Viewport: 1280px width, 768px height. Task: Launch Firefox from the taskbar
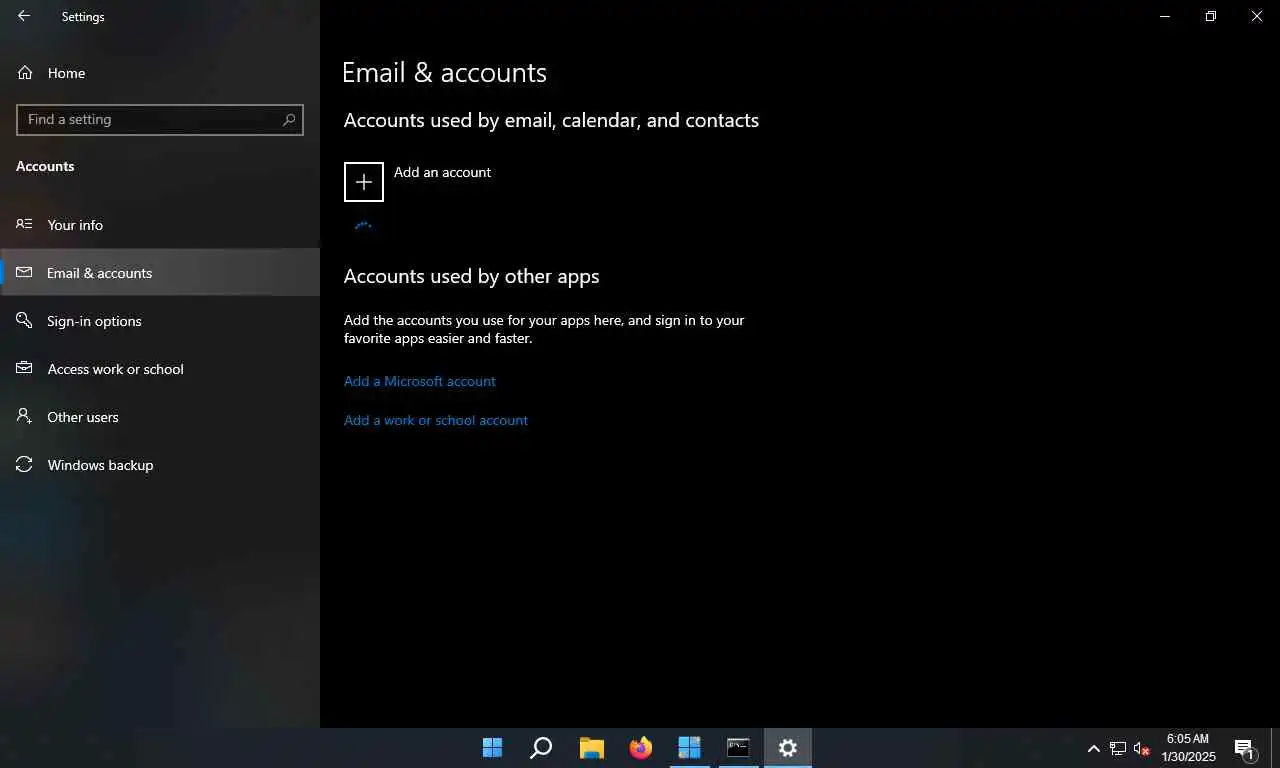(x=640, y=748)
